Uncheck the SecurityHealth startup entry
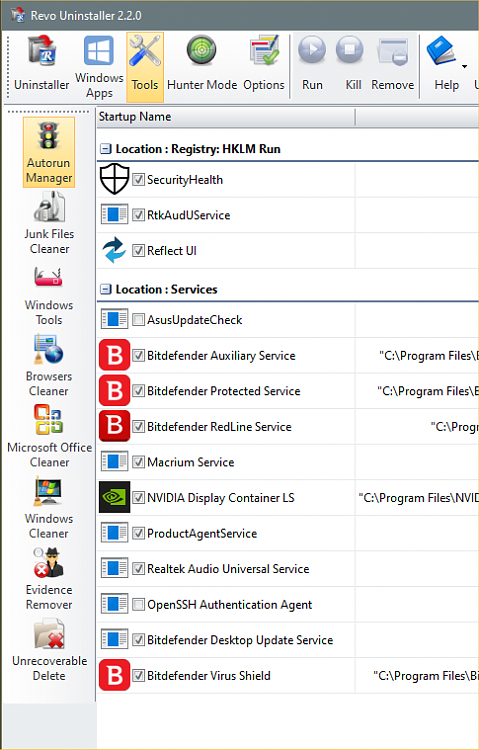479x750 pixels. [138, 180]
